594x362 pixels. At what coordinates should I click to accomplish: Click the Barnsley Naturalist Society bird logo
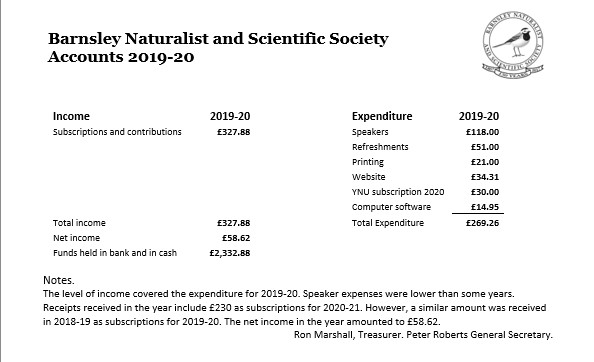(513, 45)
